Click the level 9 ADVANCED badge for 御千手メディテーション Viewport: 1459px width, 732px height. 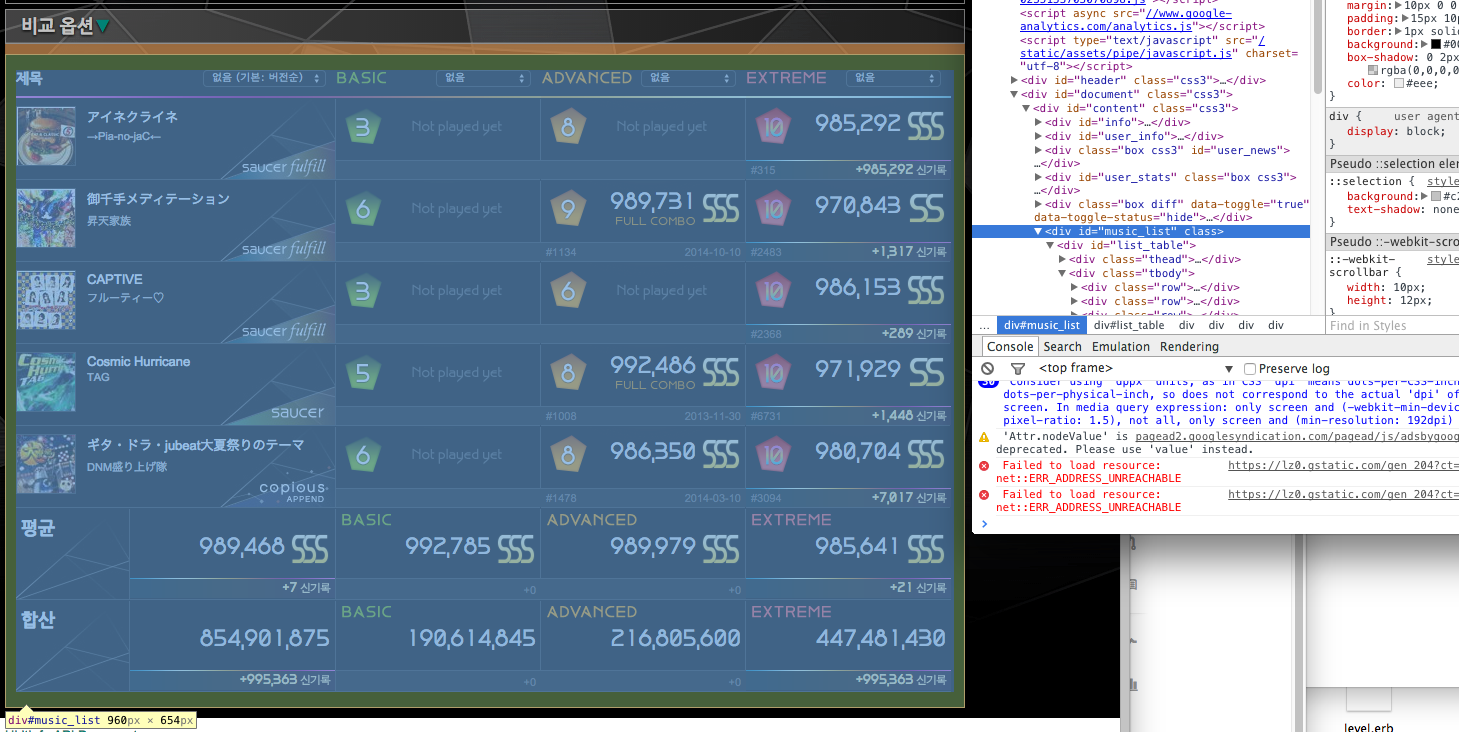568,209
